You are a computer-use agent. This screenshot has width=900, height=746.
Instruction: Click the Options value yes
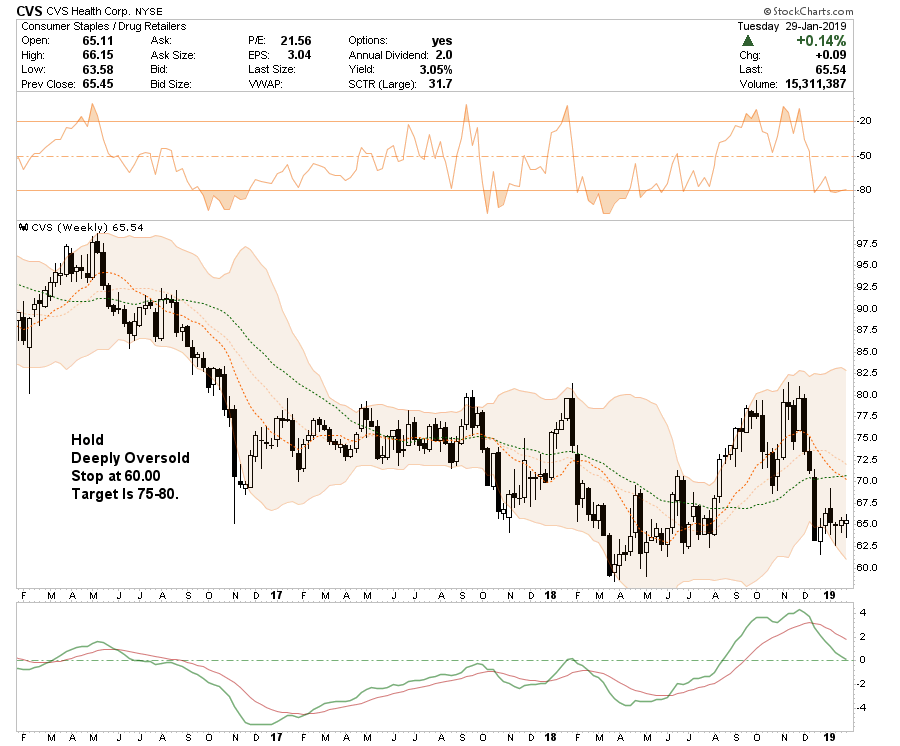(442, 41)
